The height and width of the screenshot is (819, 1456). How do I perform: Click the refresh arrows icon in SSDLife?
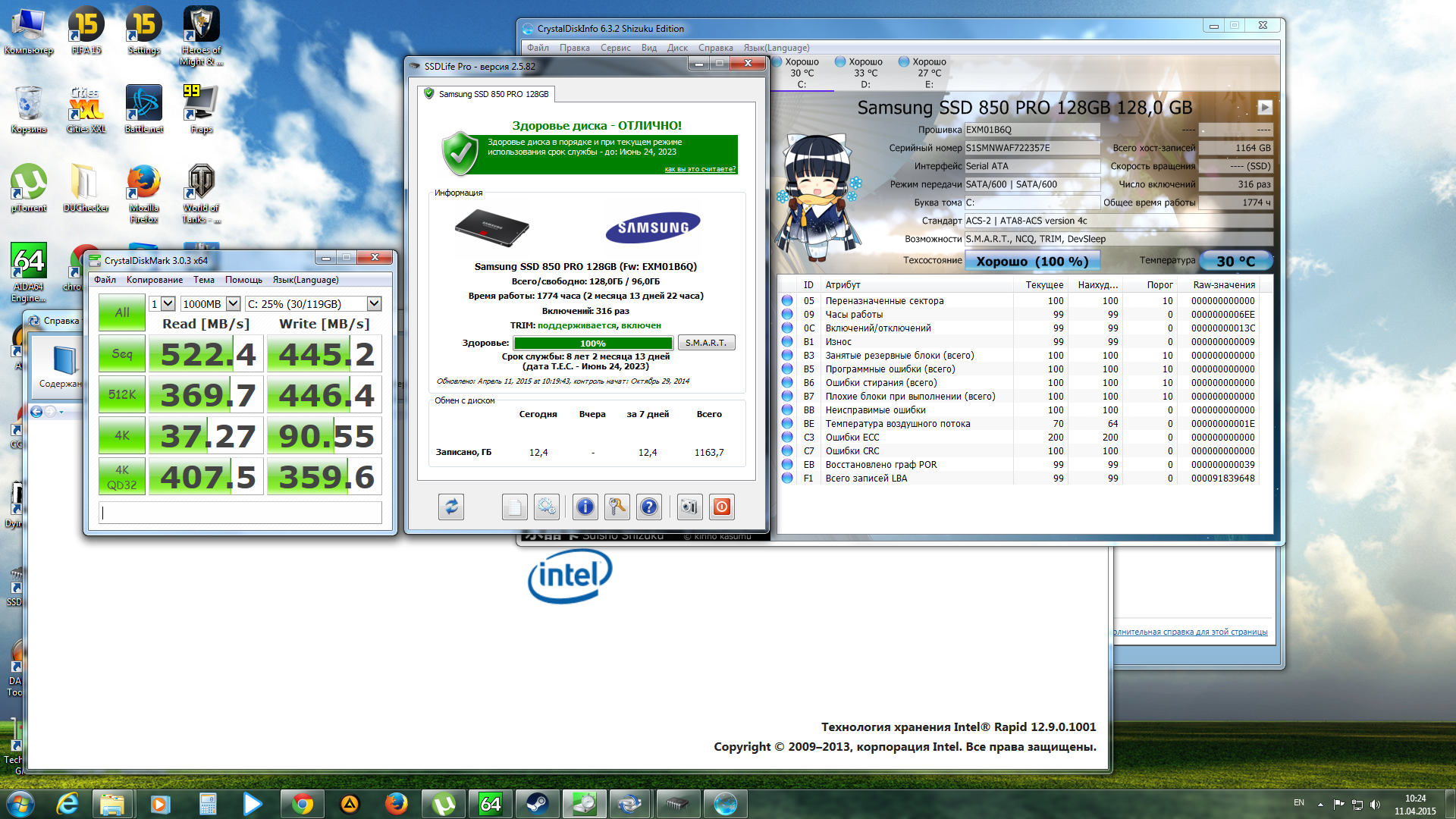pyautogui.click(x=451, y=507)
